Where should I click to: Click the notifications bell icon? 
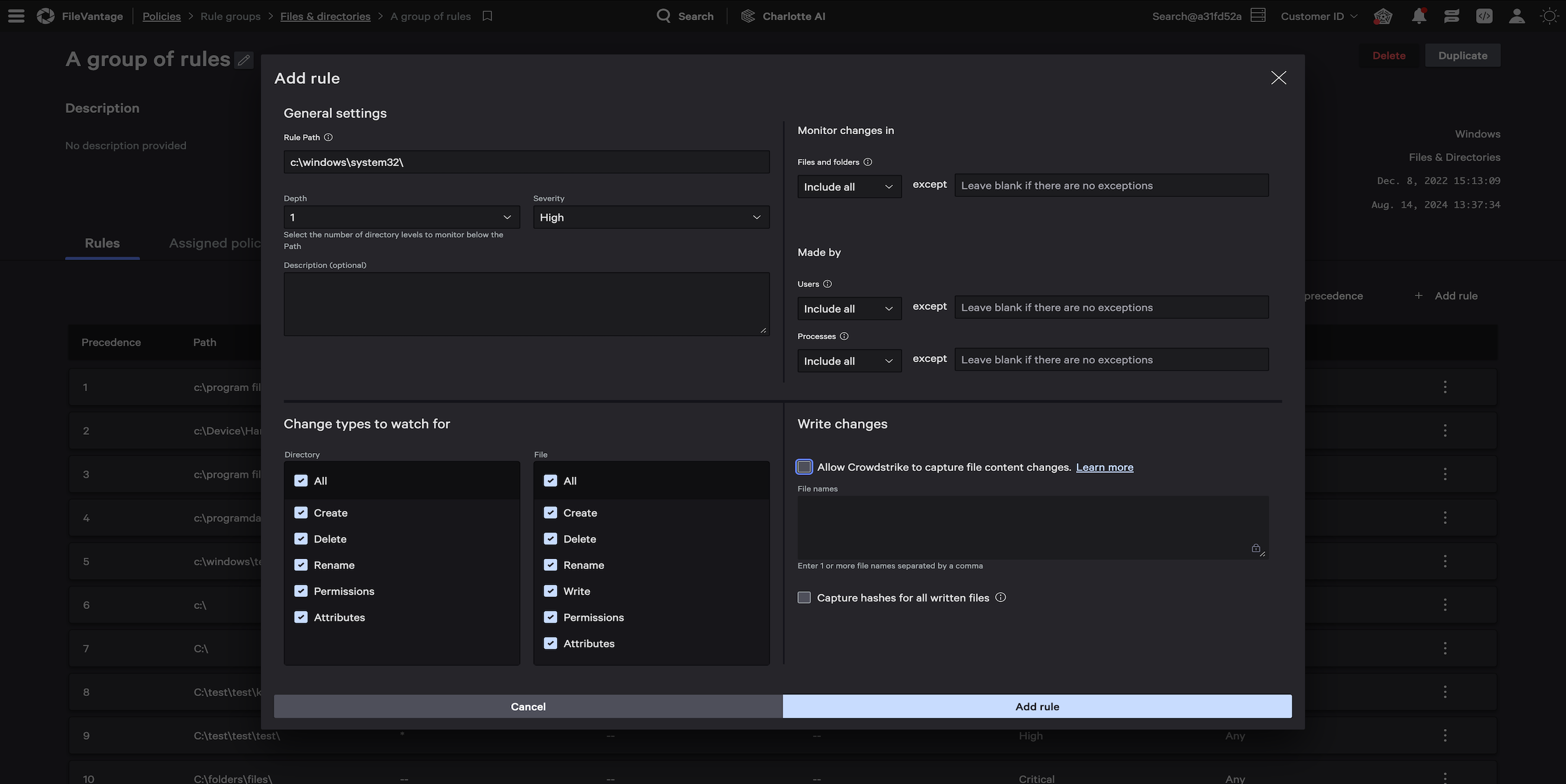point(1419,16)
